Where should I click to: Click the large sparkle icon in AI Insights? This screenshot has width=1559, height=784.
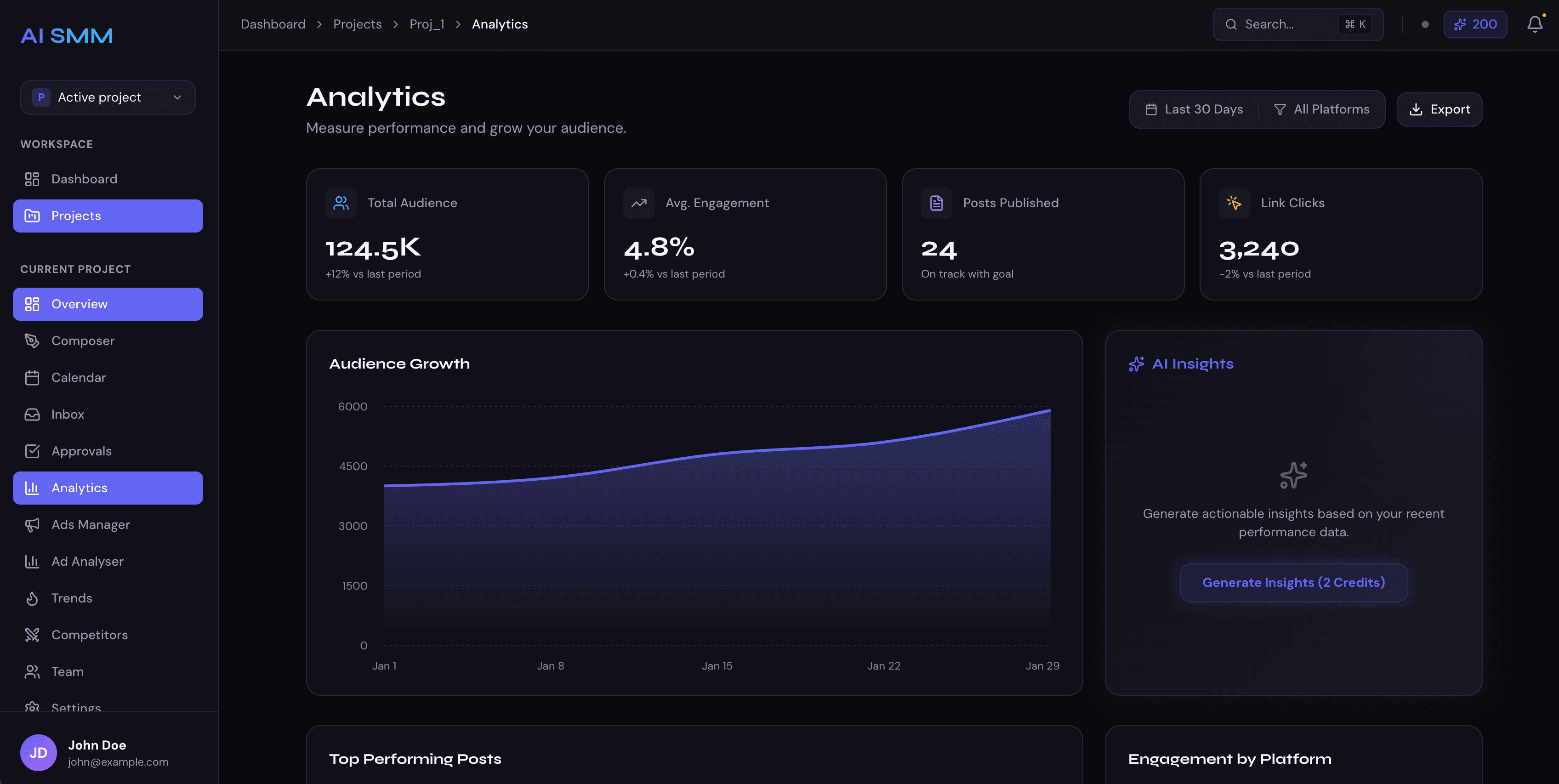[1294, 475]
